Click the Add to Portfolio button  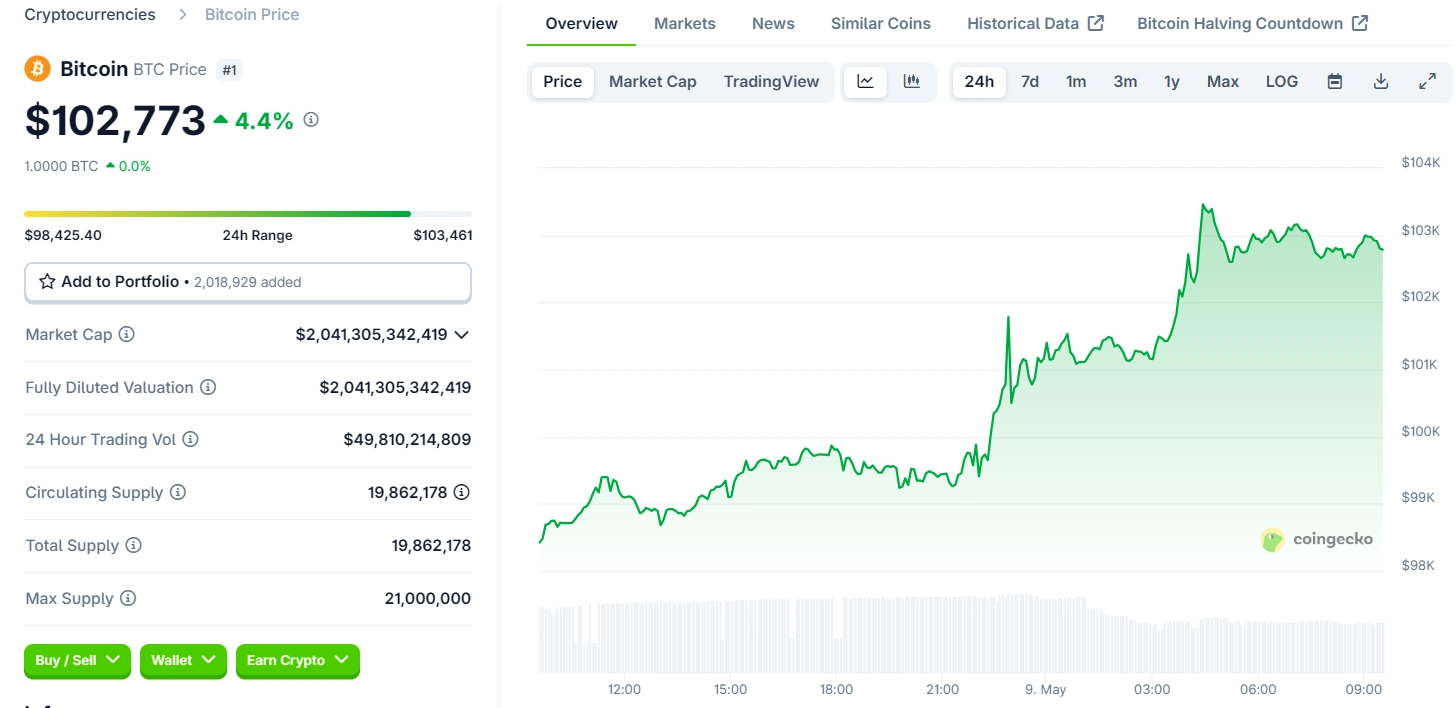coord(248,282)
